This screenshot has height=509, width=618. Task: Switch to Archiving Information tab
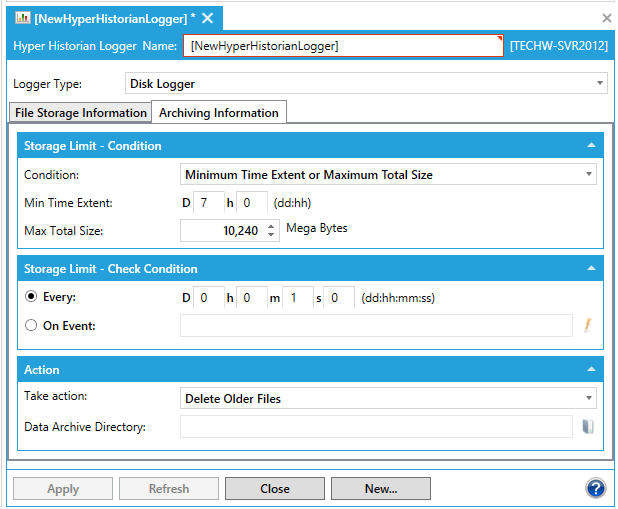pyautogui.click(x=219, y=113)
